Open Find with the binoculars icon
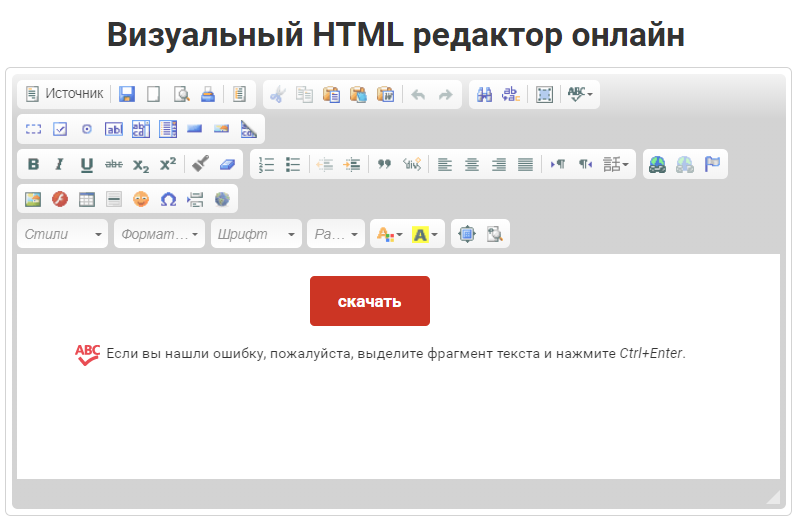The width and height of the screenshot is (799, 522). coord(484,95)
